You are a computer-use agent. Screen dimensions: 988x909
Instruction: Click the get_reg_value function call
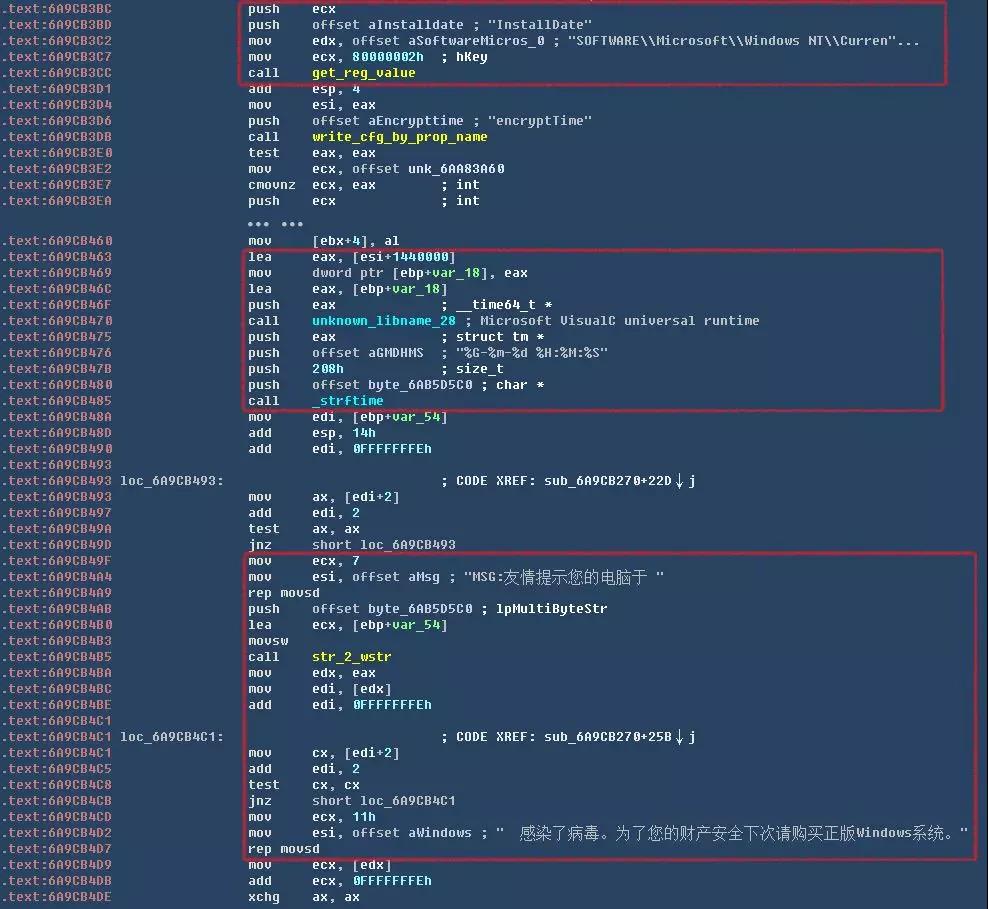point(364,73)
